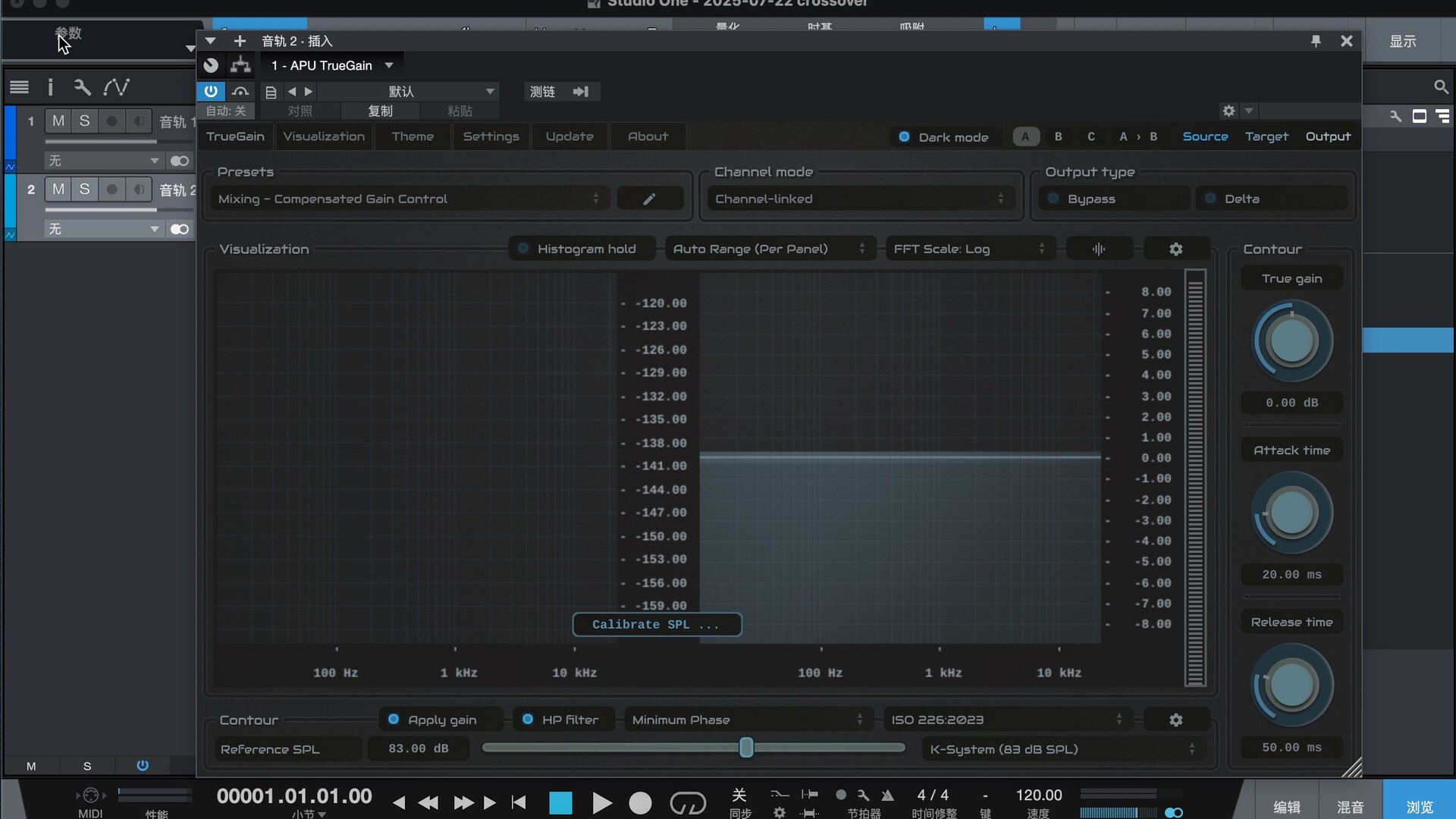Screen dimensions: 1456x819
Task: Open the preset file page icon
Action: (271, 92)
